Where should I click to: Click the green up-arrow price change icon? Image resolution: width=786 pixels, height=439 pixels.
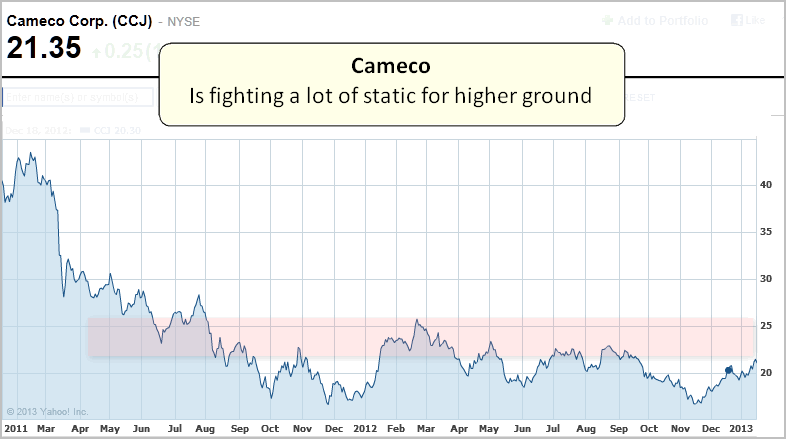click(x=96, y=52)
